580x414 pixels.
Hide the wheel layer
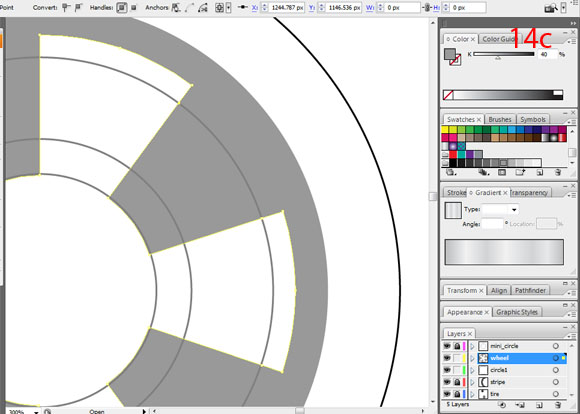point(447,358)
